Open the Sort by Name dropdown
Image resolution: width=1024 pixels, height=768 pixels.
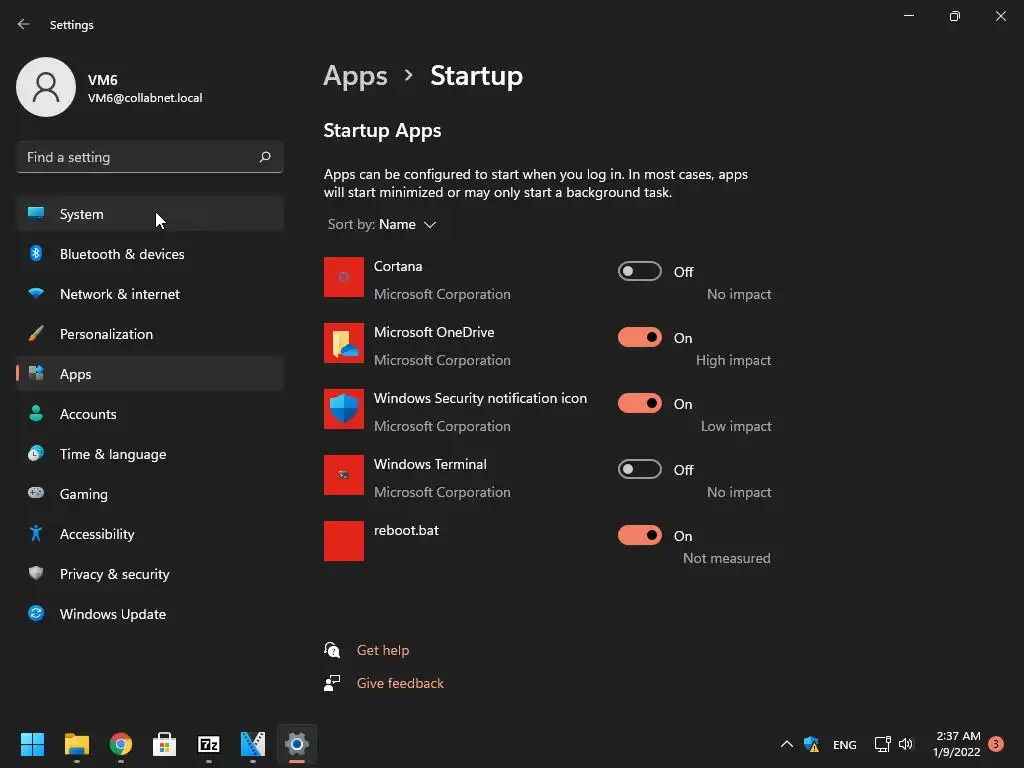click(x=382, y=224)
